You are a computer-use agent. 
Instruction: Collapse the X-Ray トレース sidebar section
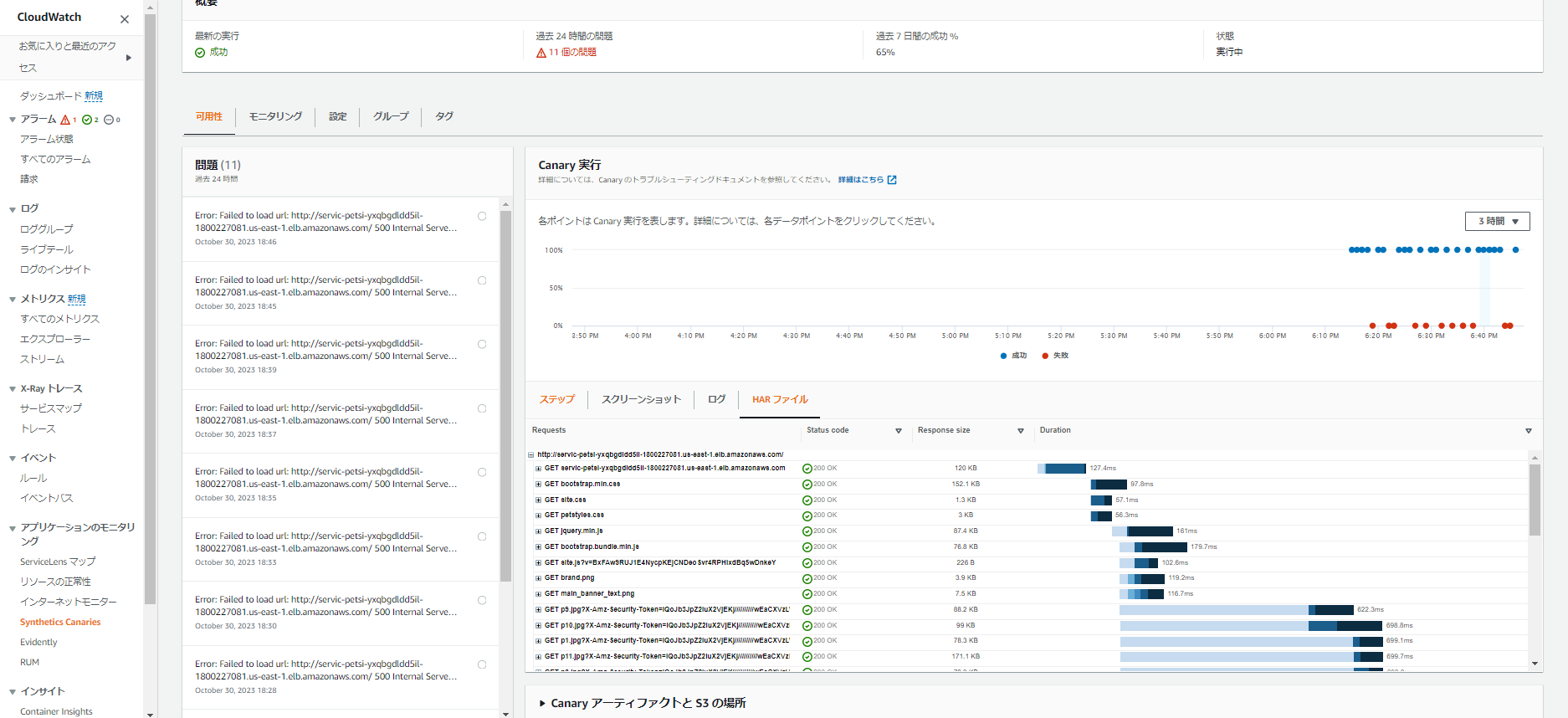coord(13,389)
